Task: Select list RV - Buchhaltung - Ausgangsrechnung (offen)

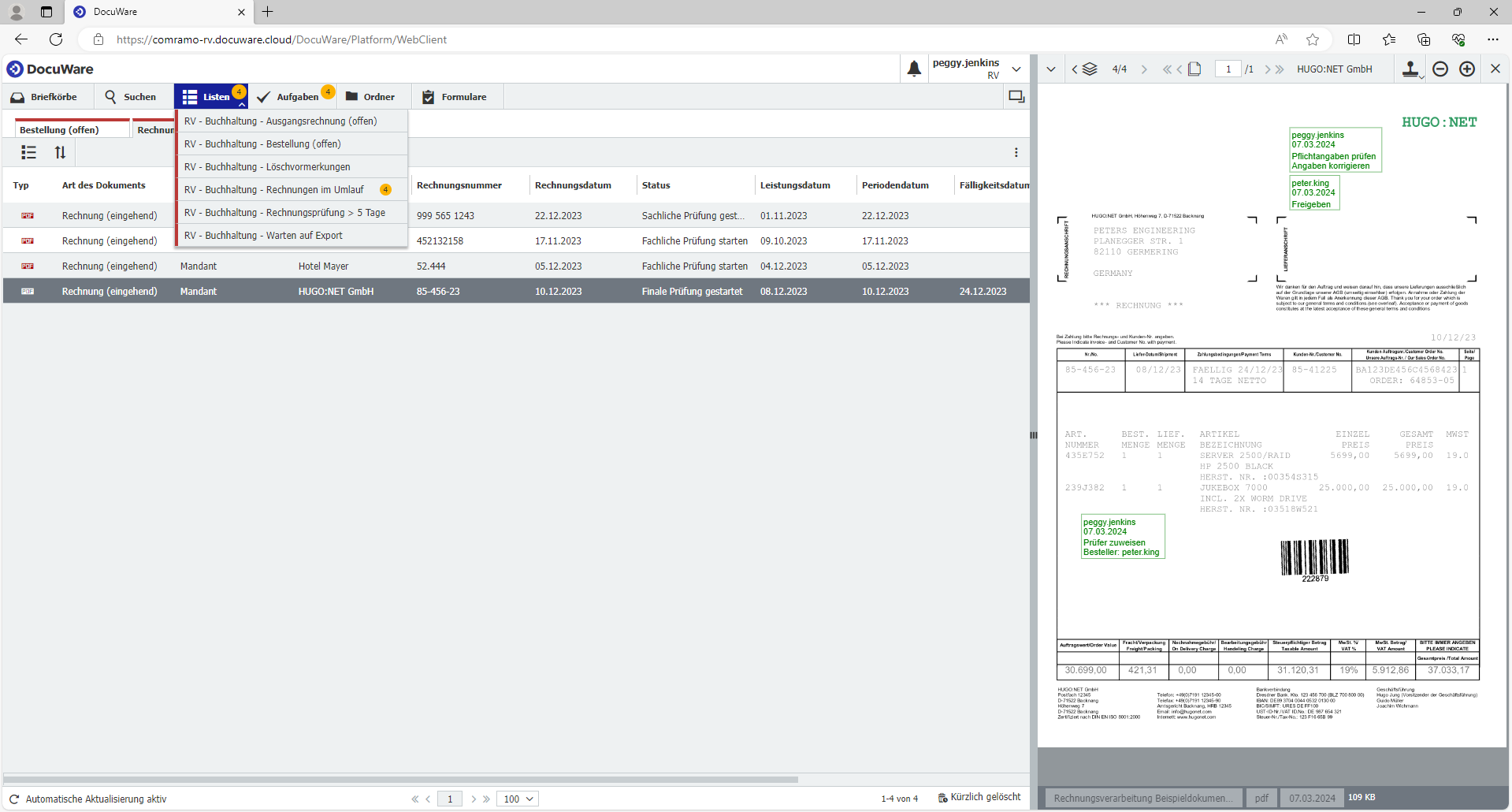Action: coord(292,121)
